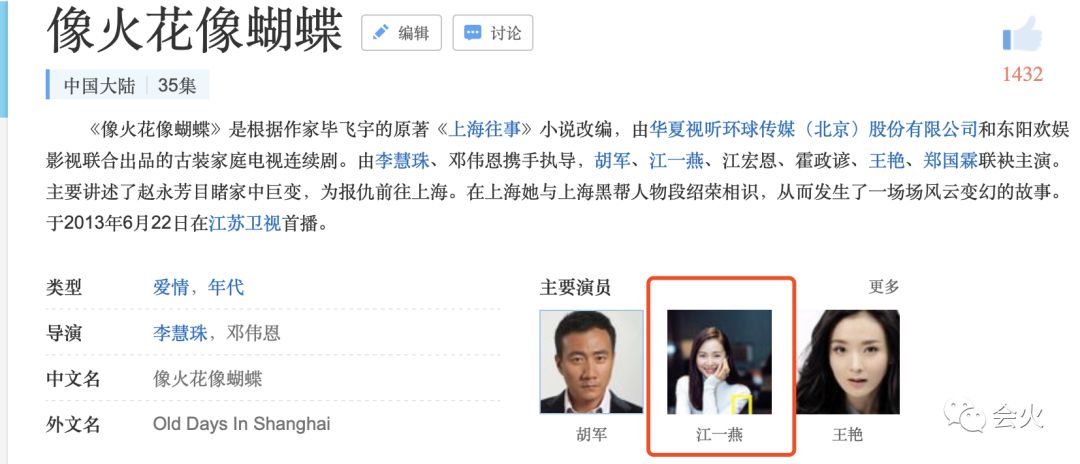Click the thumbs-up like icon

point(1022,34)
